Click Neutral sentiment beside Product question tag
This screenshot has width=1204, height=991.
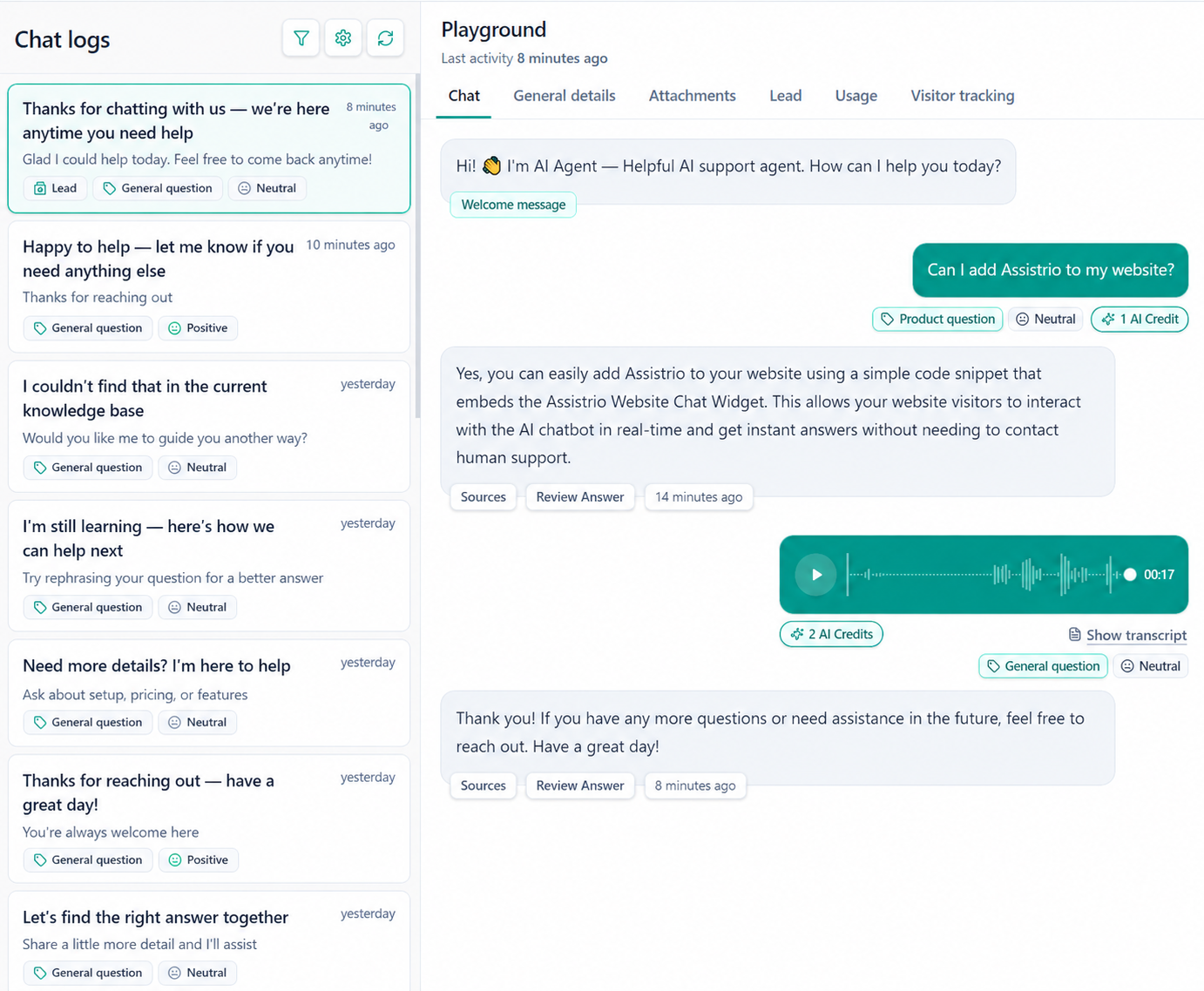(1045, 320)
